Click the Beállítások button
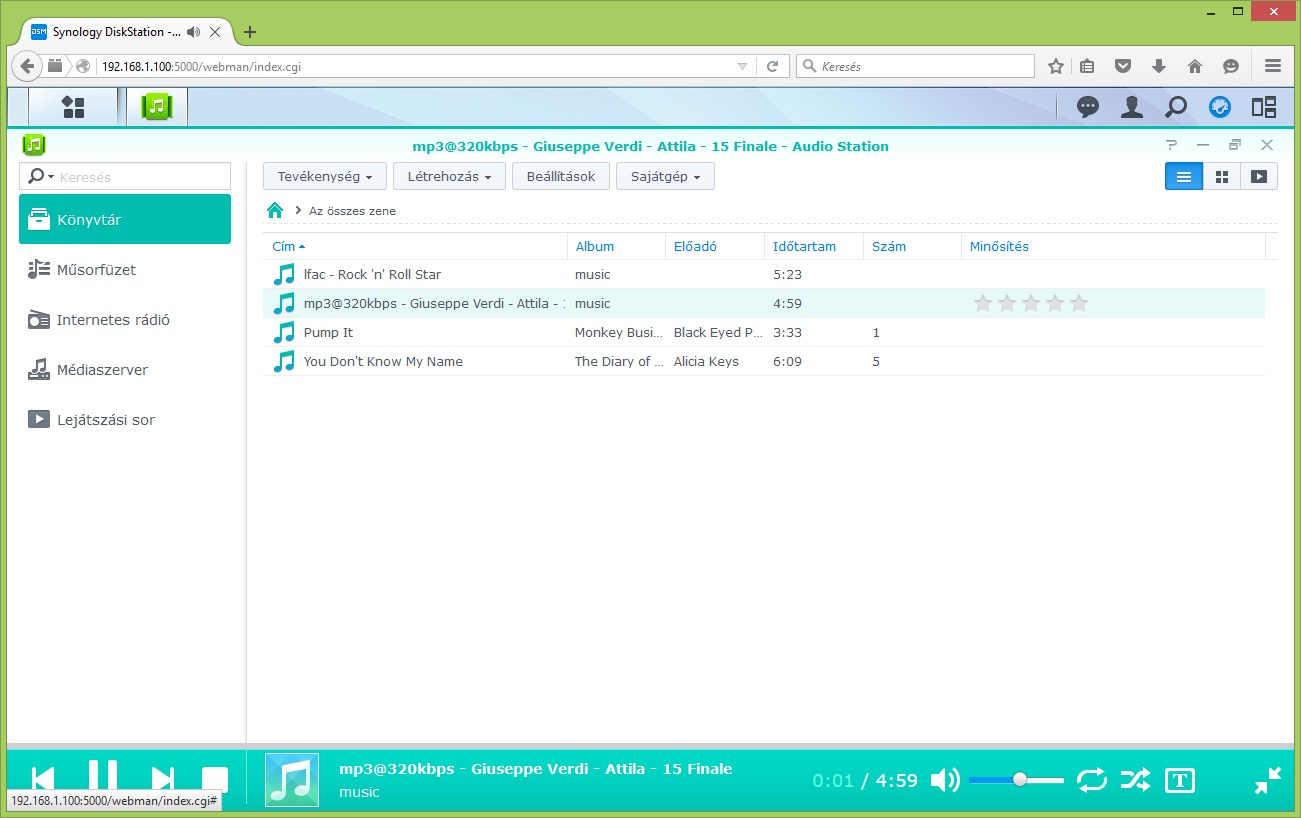The height and width of the screenshot is (818, 1301). [x=561, y=176]
